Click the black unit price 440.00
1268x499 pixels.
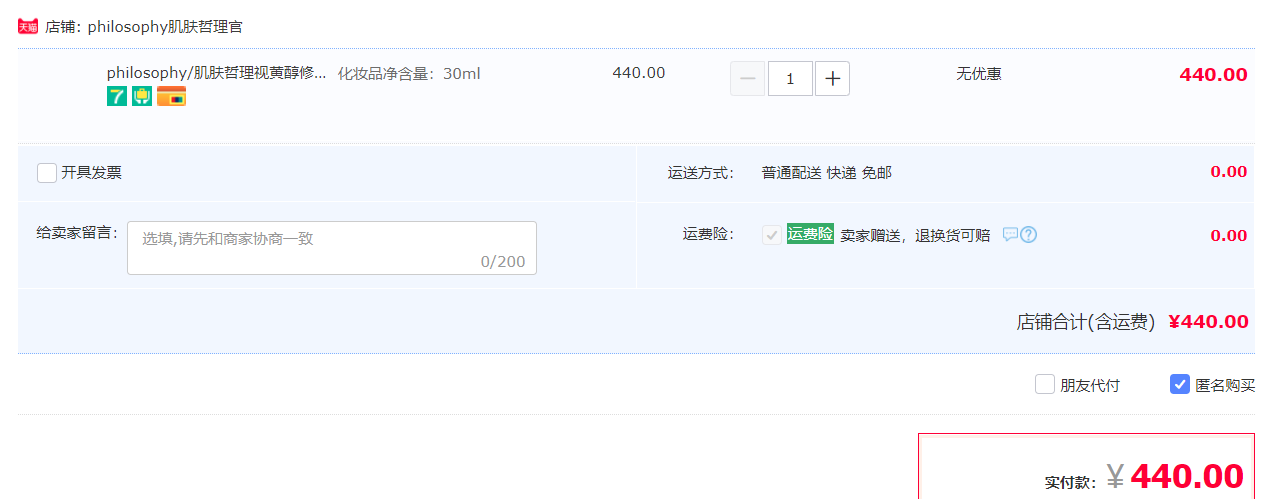pos(639,73)
